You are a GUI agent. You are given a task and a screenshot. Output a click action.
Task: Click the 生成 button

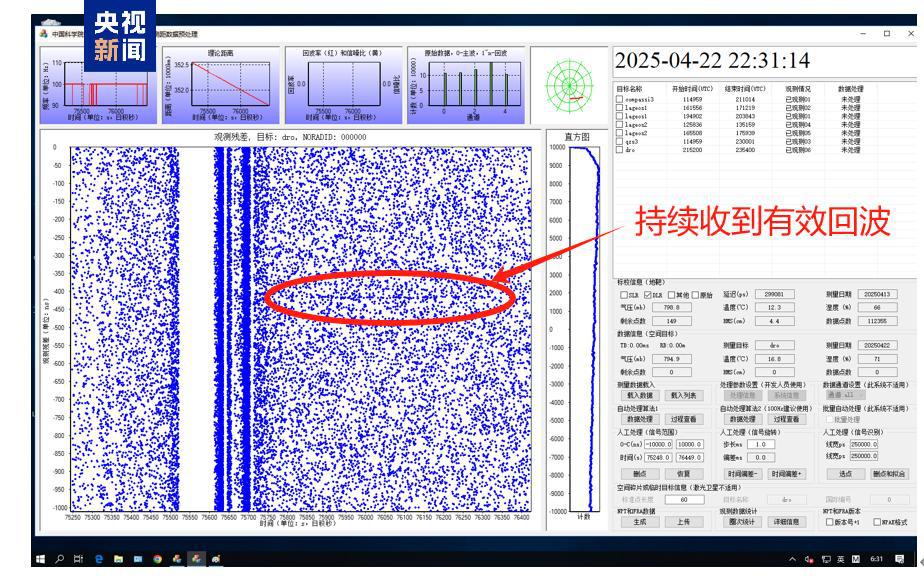pyautogui.click(x=639, y=522)
